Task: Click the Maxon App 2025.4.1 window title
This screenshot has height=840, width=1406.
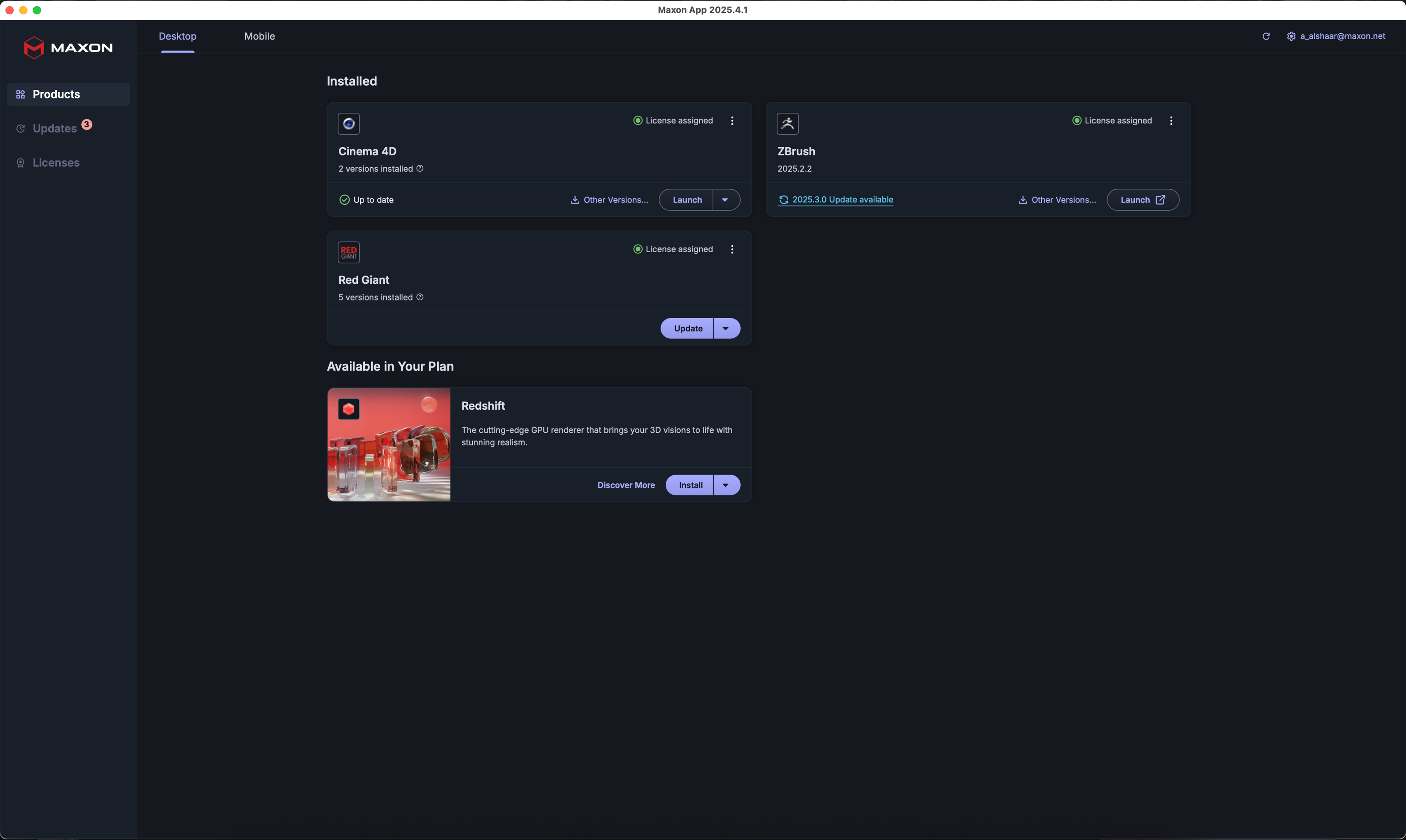Action: (702, 10)
